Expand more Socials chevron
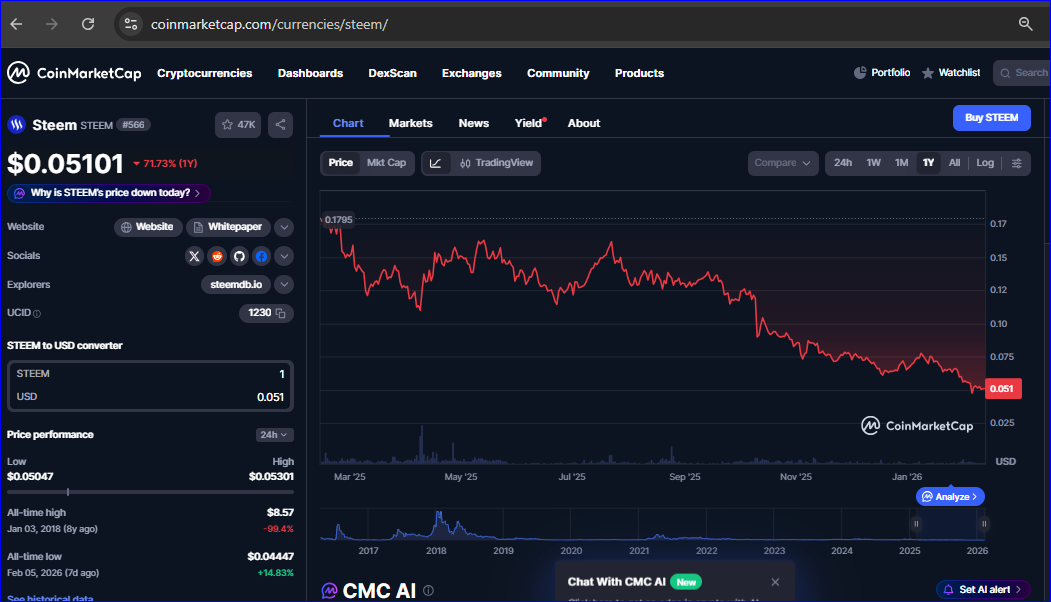1051x602 pixels. (x=284, y=256)
